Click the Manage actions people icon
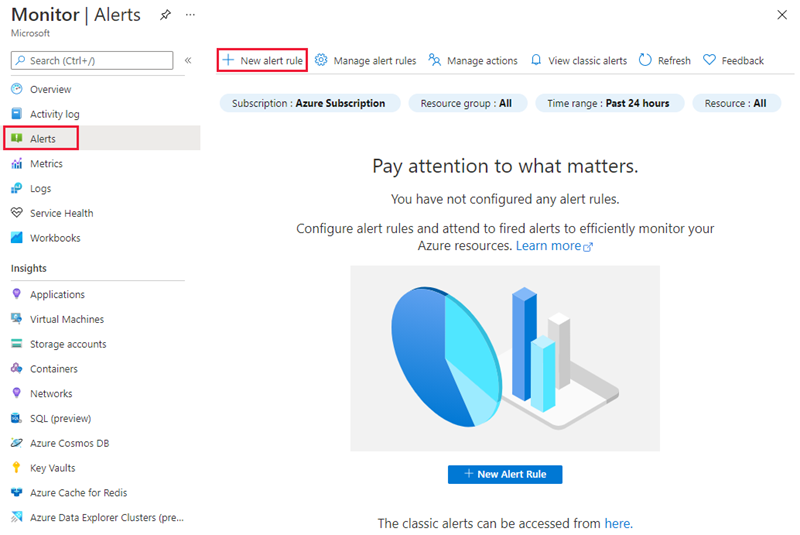800x535 pixels. pos(435,60)
